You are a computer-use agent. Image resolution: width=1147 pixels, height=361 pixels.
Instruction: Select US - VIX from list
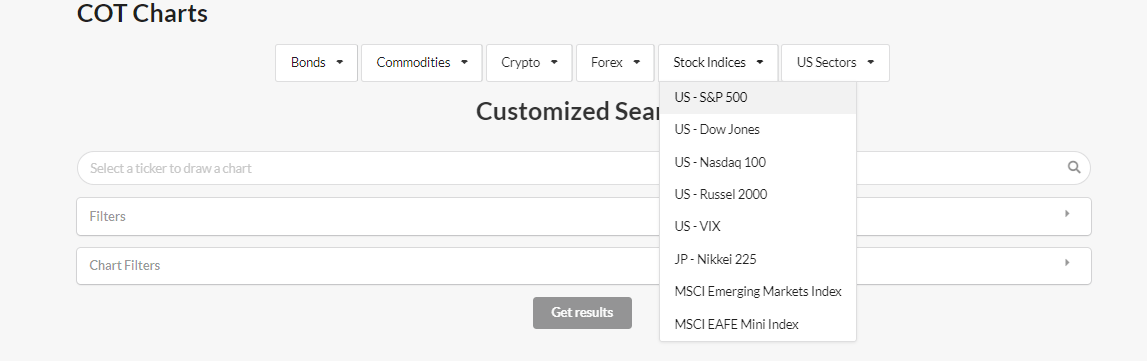coord(758,227)
